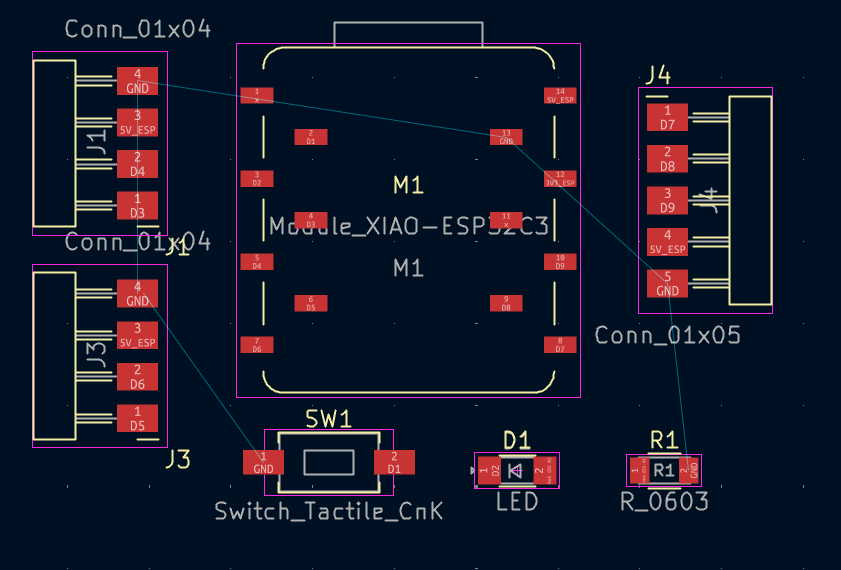
Task: Click pad 2 D6 on connector J3
Action: 137,377
